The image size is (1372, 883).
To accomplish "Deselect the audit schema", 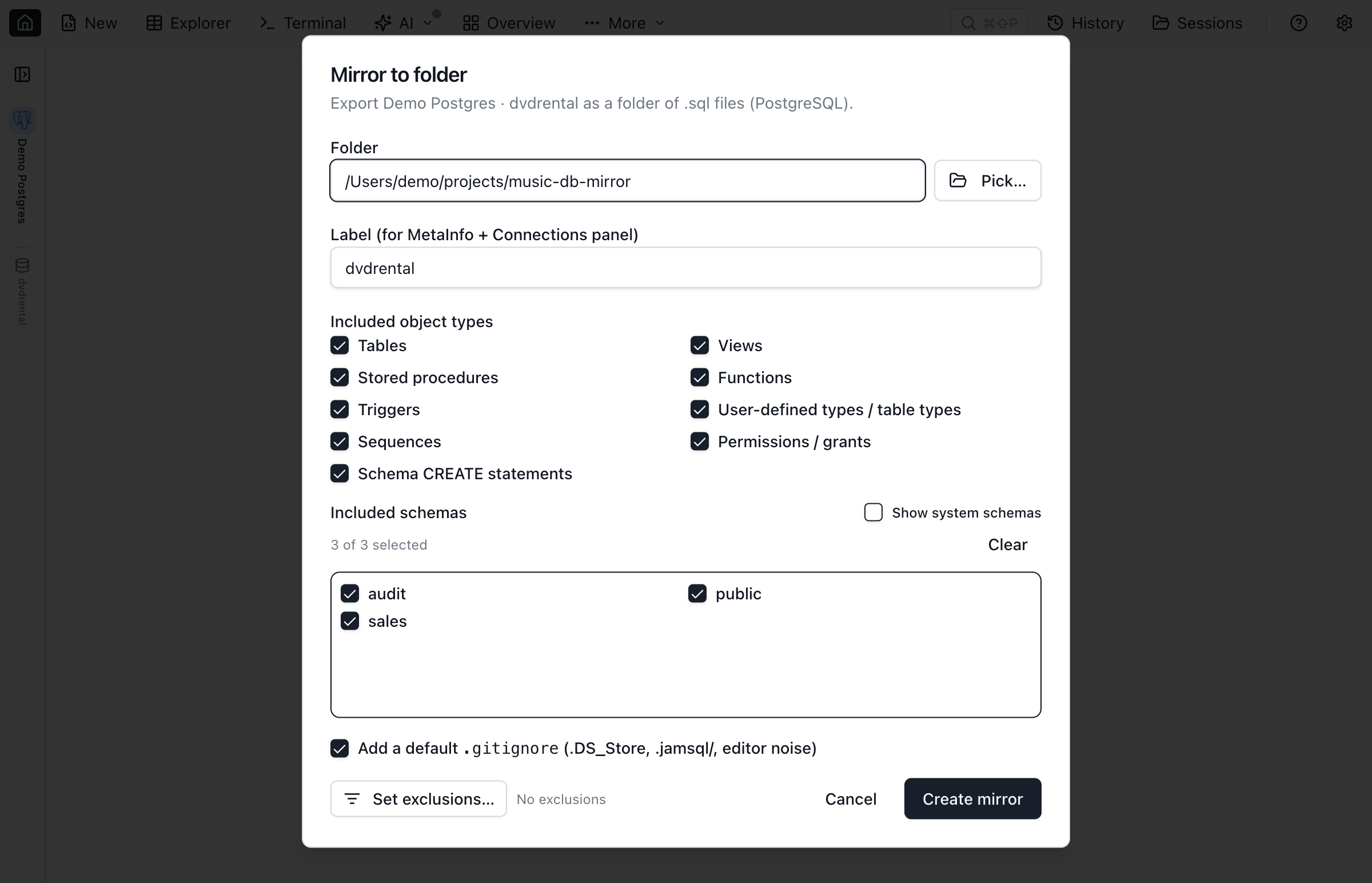I will 350,594.
